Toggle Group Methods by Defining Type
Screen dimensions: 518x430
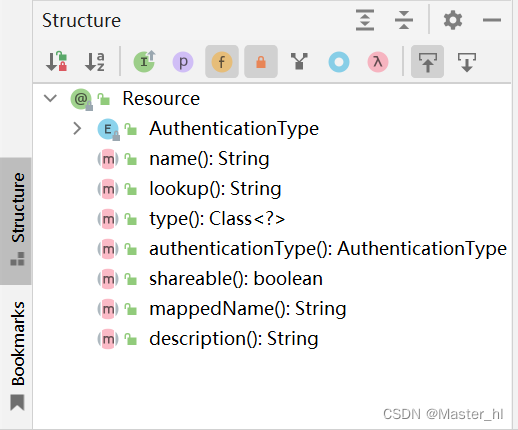tap(299, 62)
